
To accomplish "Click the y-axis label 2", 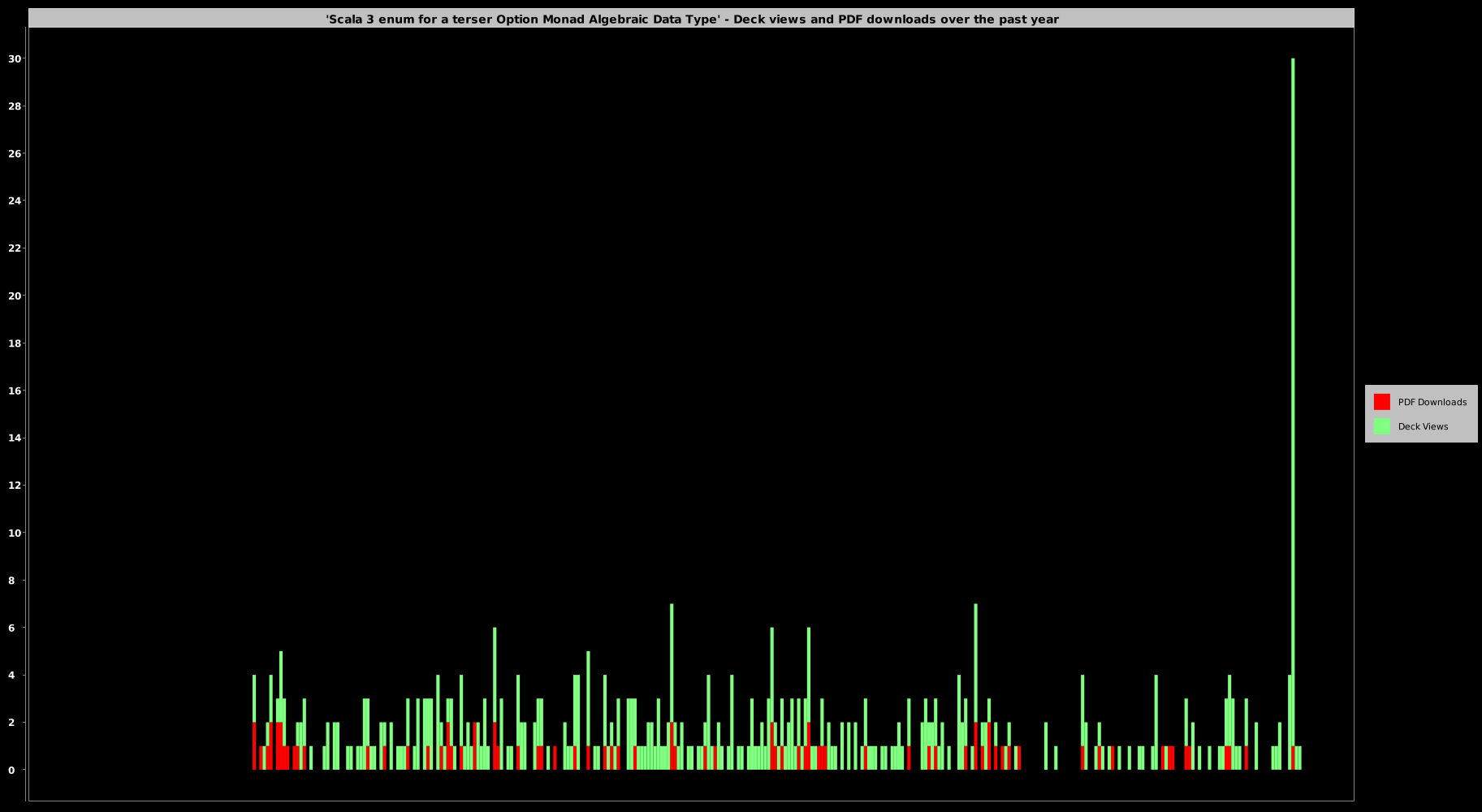I will pos(11,723).
